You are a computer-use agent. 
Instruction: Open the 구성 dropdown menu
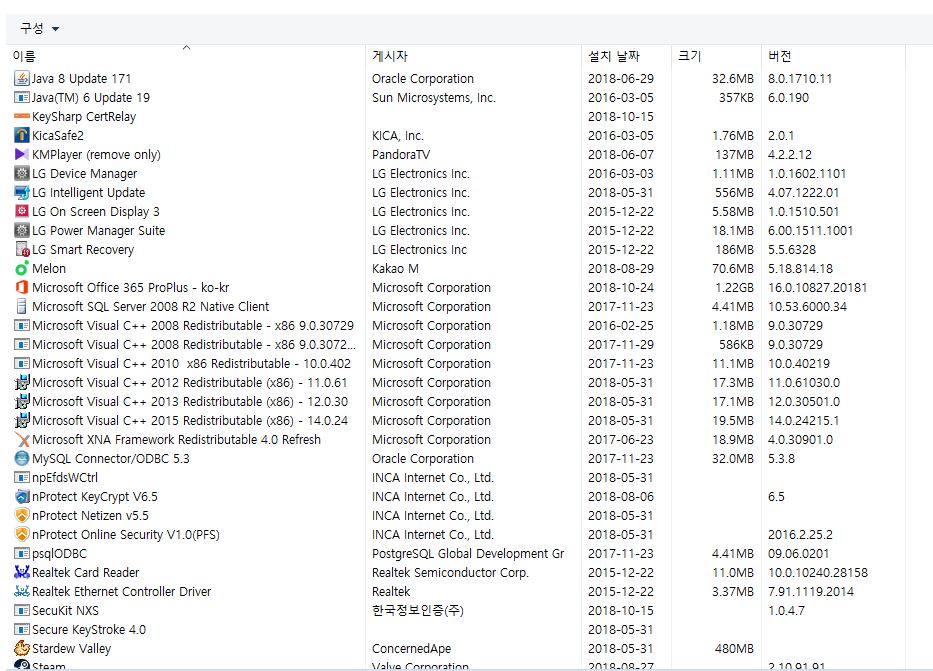(40, 28)
